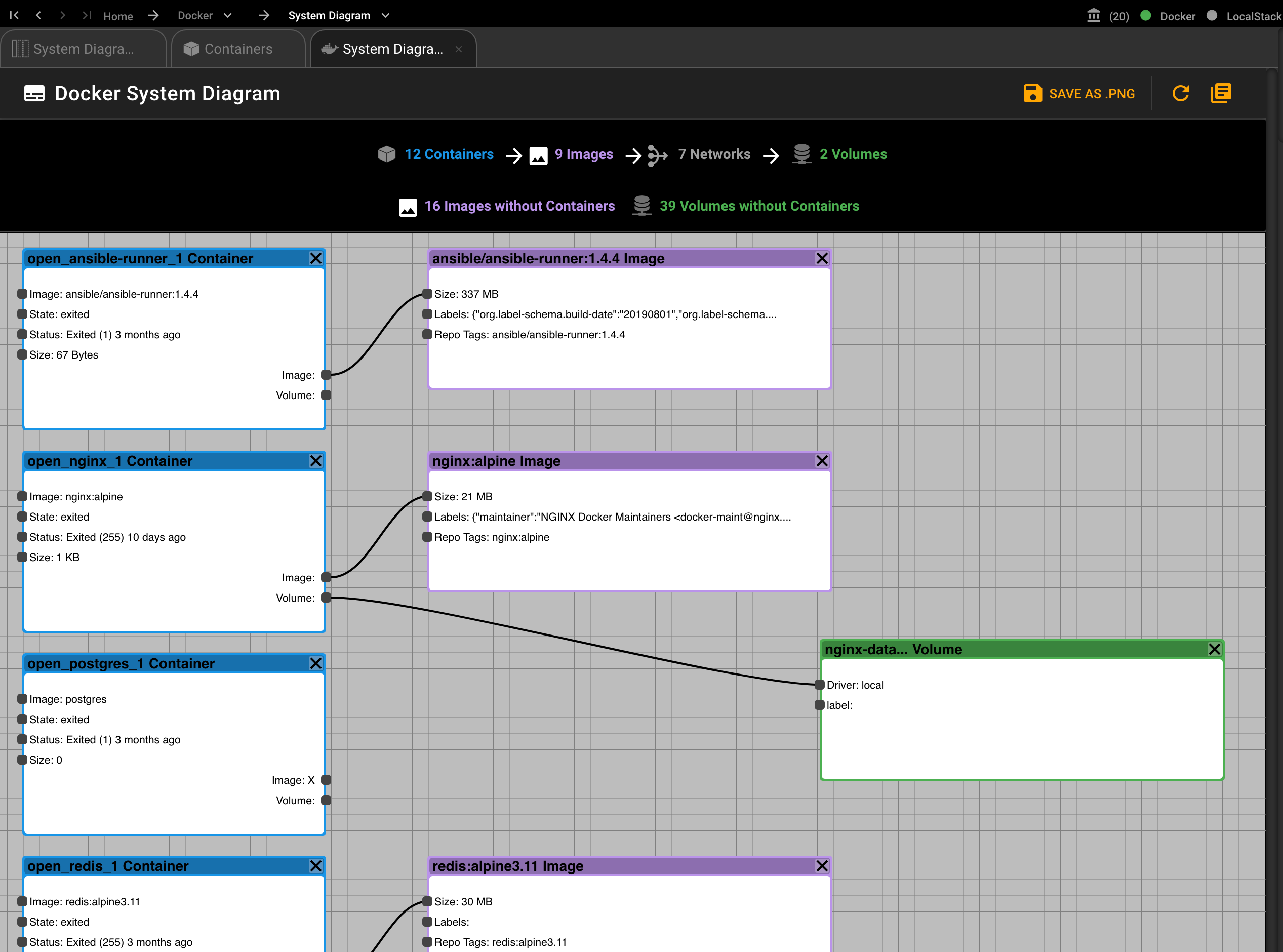Open the library notes icon in header
The image size is (1283, 952).
(1221, 93)
